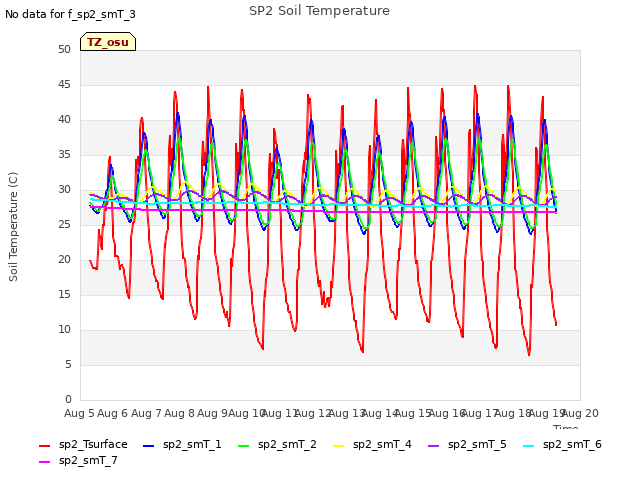The width and height of the screenshot is (640, 480).
Task: Click the 0 y-axis tick label
Action: (68, 399)
